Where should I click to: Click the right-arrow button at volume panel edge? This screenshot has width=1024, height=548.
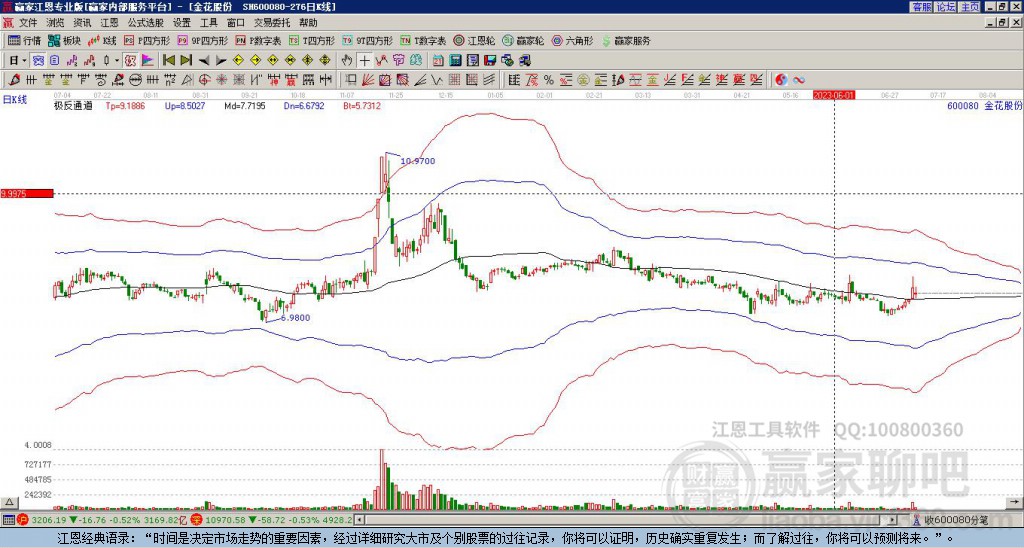[x=1015, y=502]
